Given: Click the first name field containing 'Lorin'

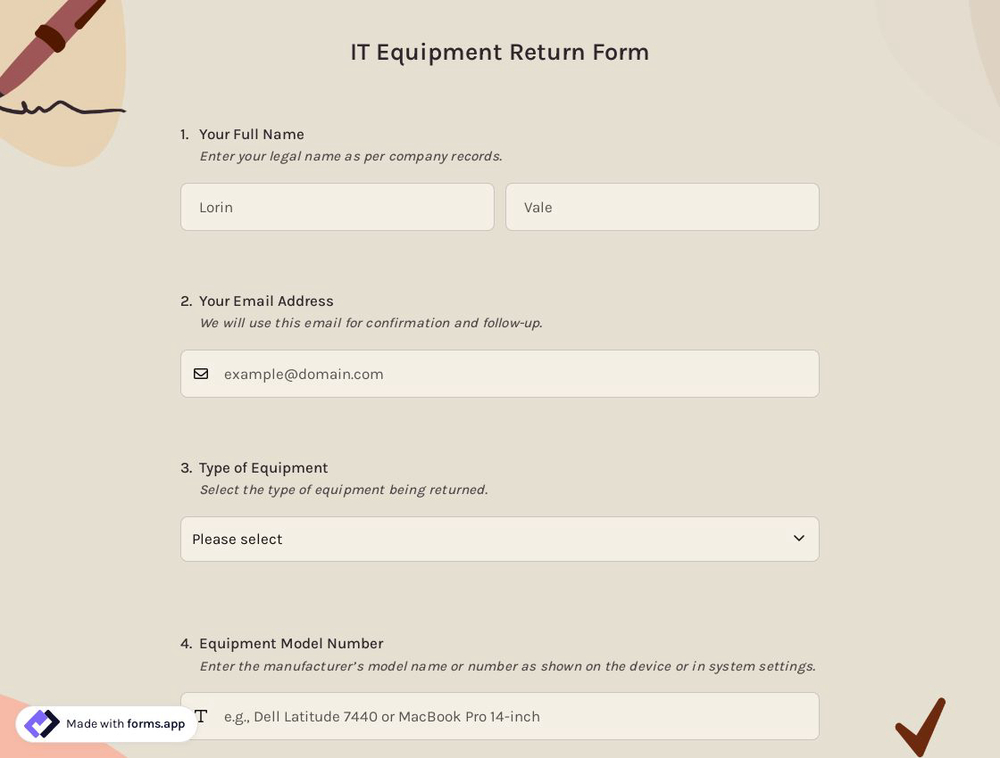Looking at the screenshot, I should (337, 207).
